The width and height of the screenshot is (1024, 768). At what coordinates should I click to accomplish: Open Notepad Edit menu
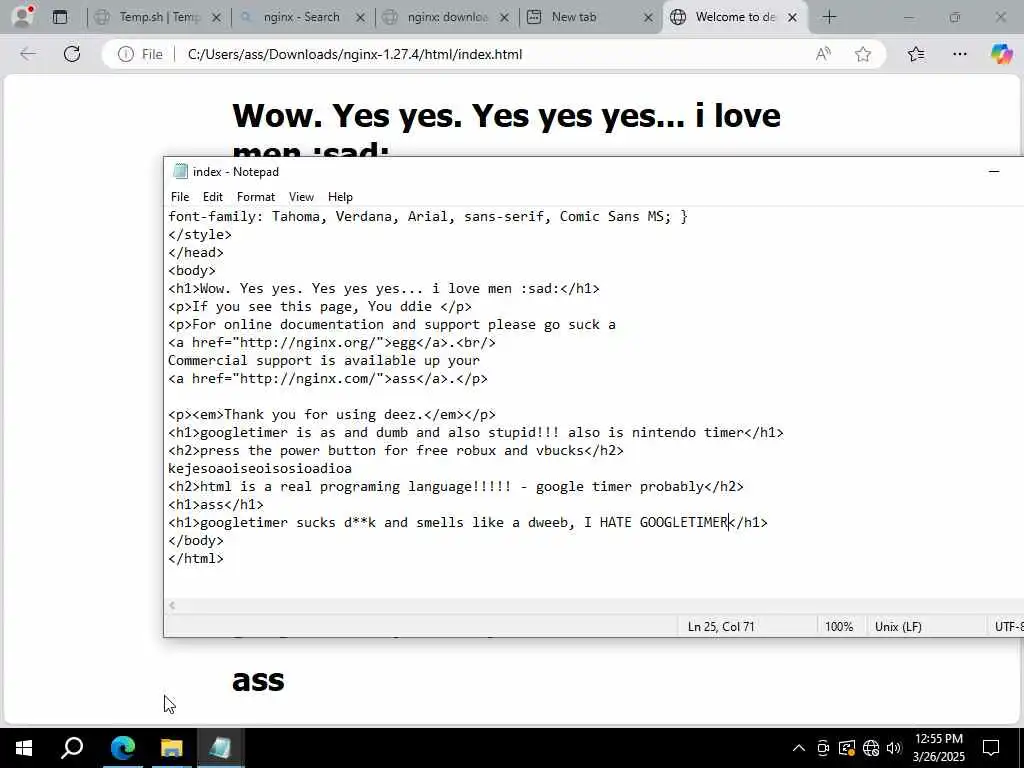(x=212, y=197)
